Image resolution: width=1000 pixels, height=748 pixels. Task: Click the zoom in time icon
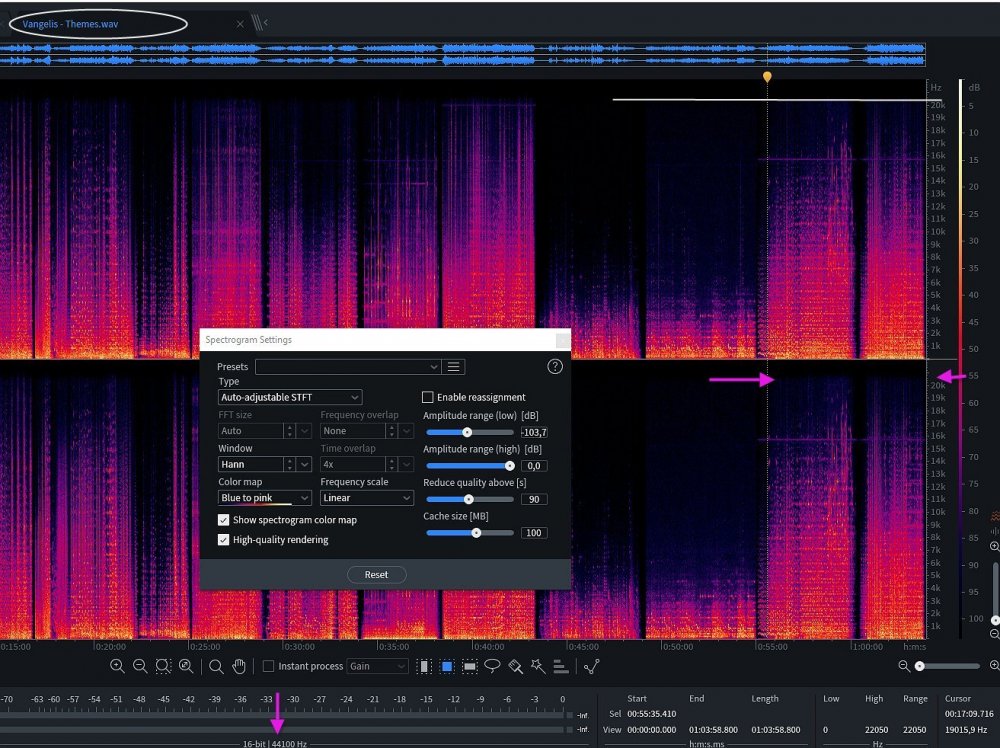tap(117, 666)
